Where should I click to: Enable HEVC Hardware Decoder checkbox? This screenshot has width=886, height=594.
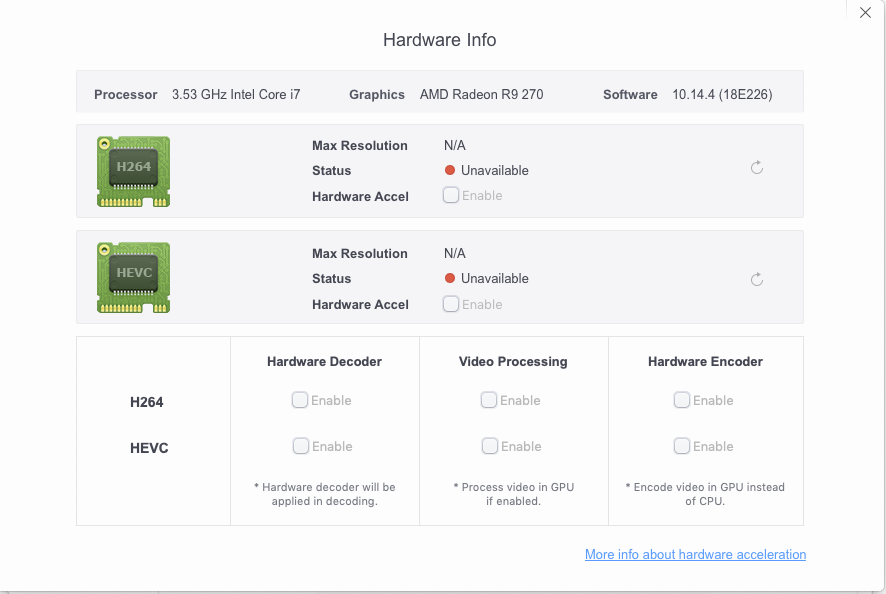tap(301, 446)
